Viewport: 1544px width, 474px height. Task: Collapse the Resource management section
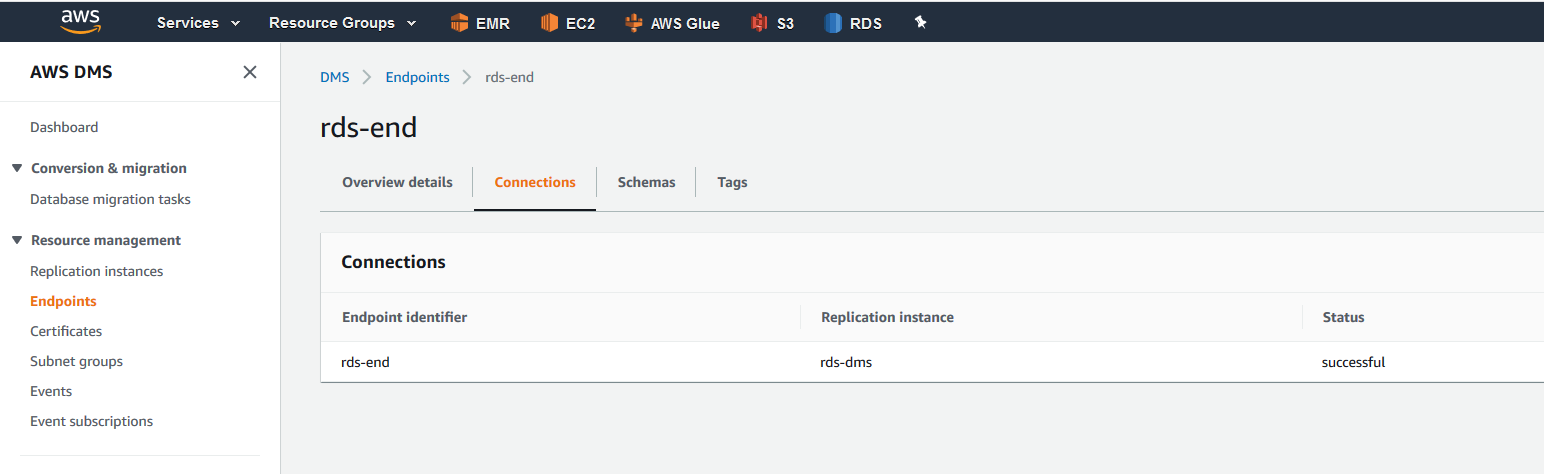pyautogui.click(x=17, y=240)
